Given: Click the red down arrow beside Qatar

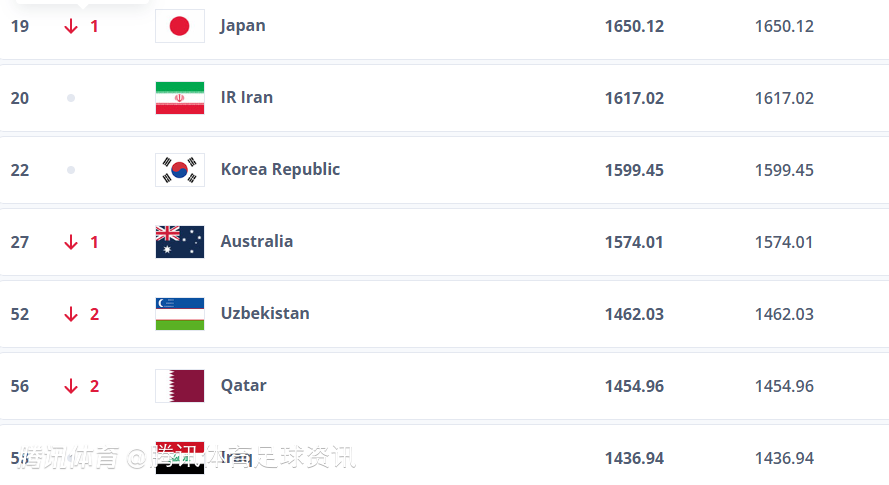Looking at the screenshot, I should coord(71,386).
